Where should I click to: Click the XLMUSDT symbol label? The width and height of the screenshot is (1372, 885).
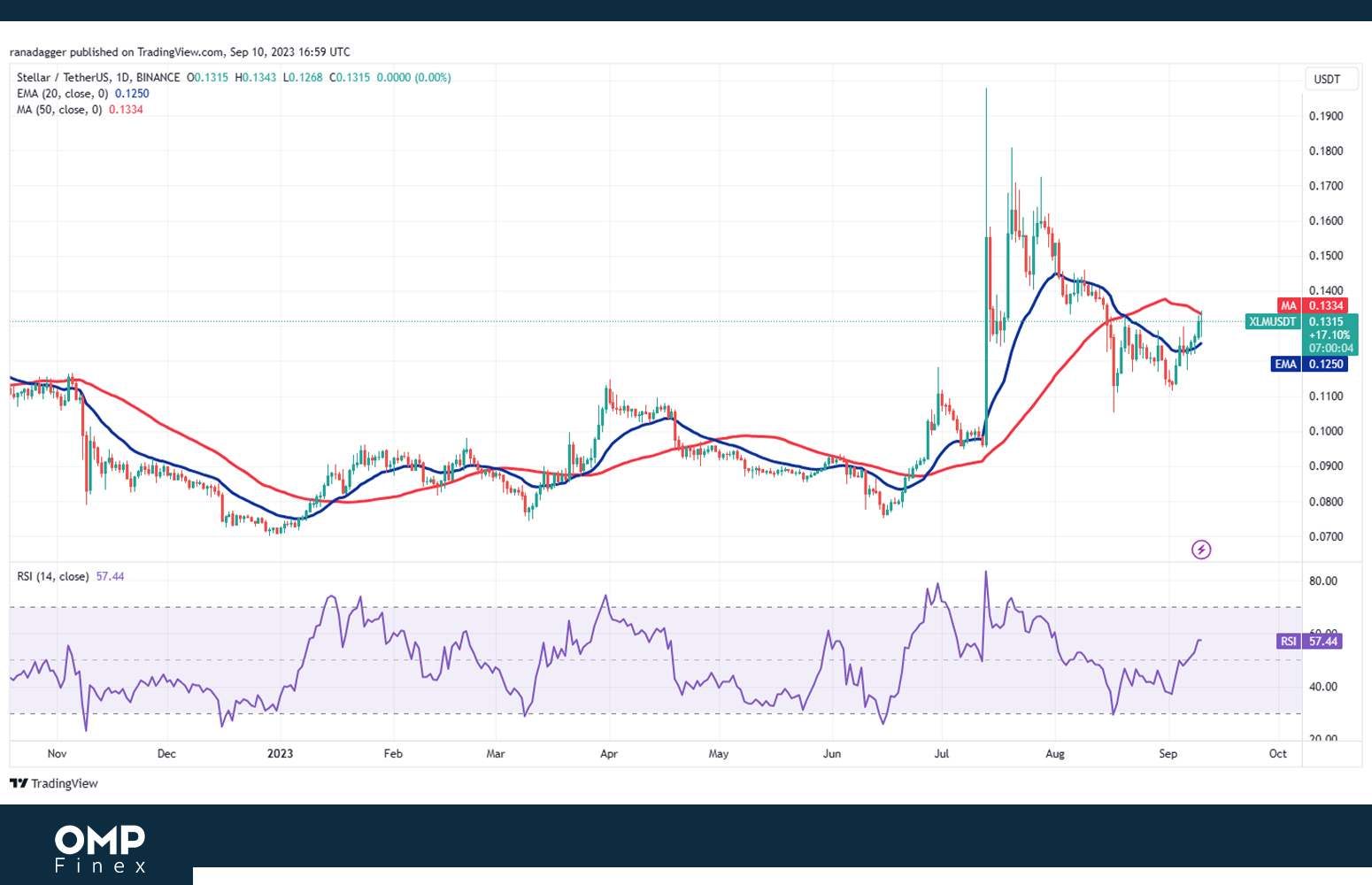click(1272, 321)
